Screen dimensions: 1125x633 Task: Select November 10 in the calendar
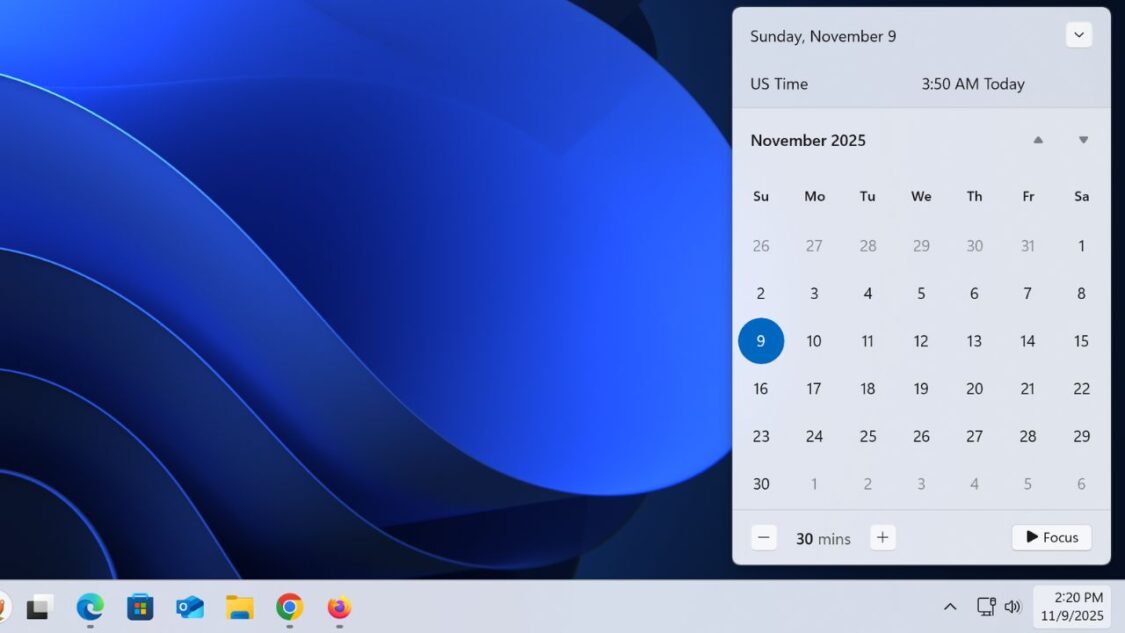tap(814, 341)
